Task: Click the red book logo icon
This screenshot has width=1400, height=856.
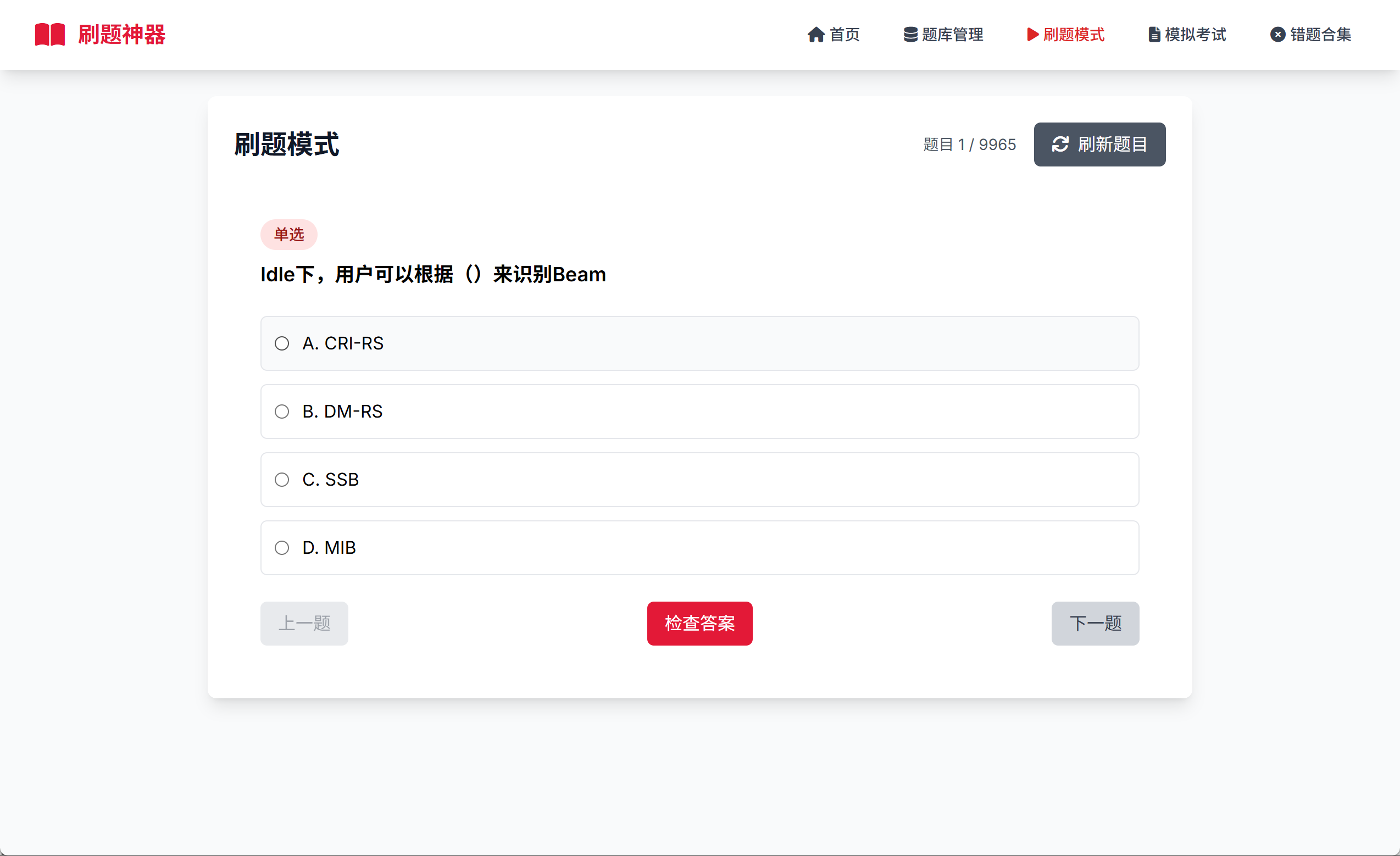Action: coord(50,35)
